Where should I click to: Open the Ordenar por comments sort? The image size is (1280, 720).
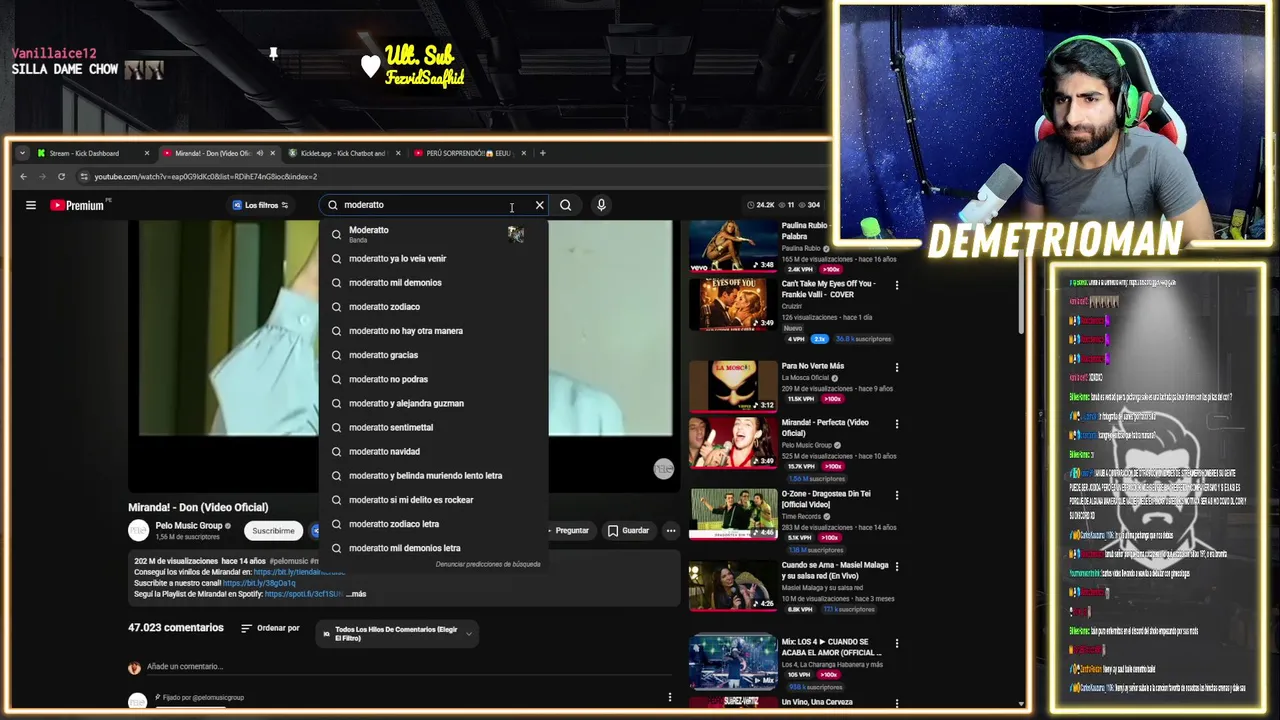[270, 628]
